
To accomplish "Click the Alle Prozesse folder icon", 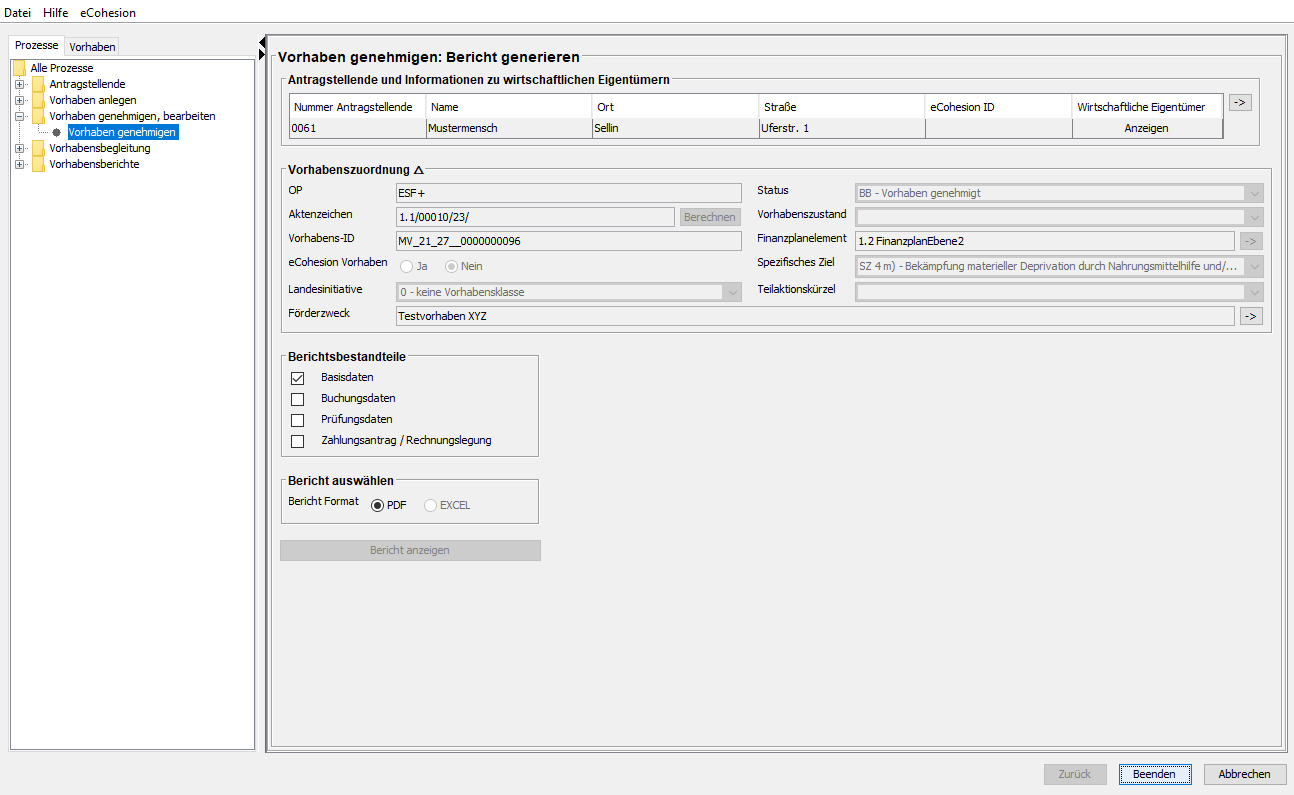I will (19, 68).
